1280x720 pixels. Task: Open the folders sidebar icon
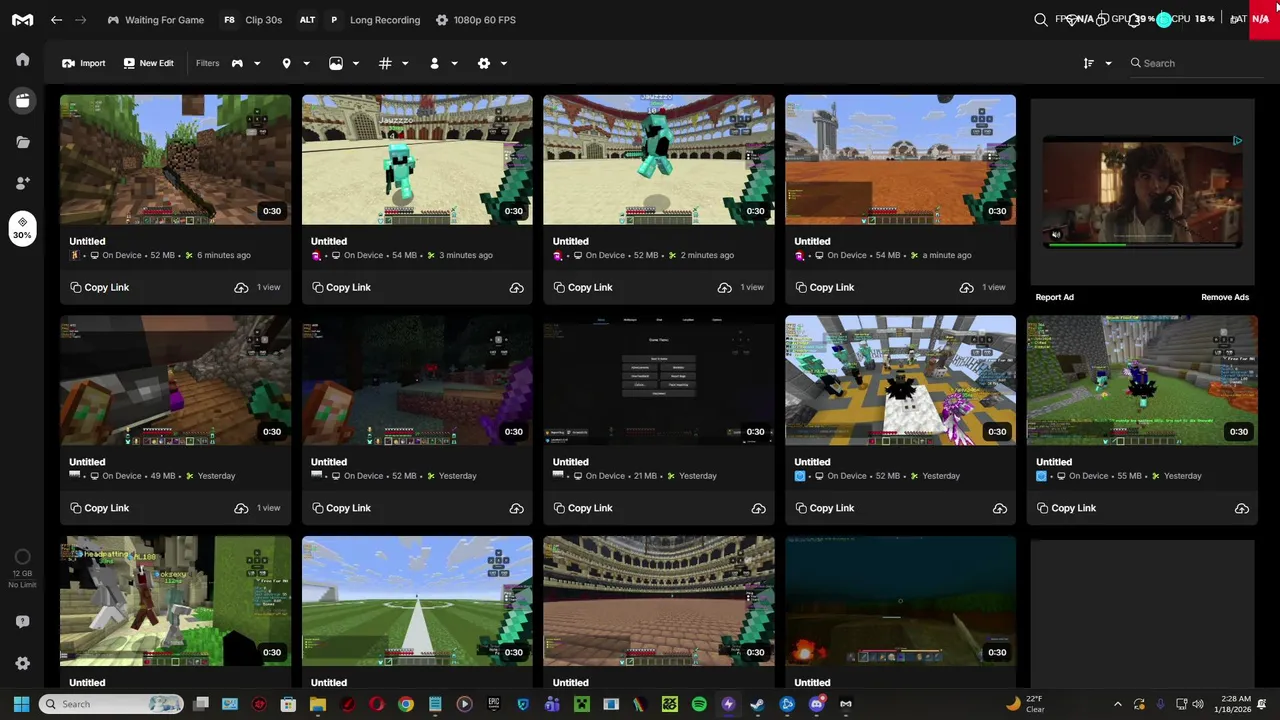click(x=22, y=142)
